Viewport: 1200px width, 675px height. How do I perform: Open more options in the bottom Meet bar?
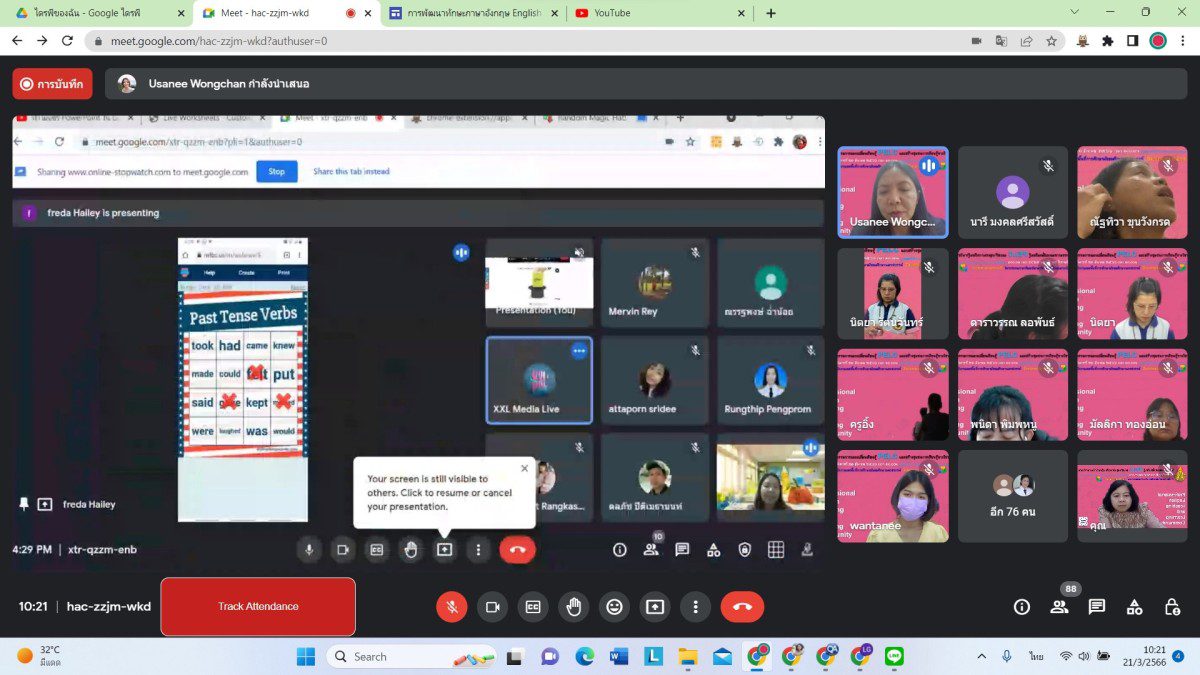[695, 606]
